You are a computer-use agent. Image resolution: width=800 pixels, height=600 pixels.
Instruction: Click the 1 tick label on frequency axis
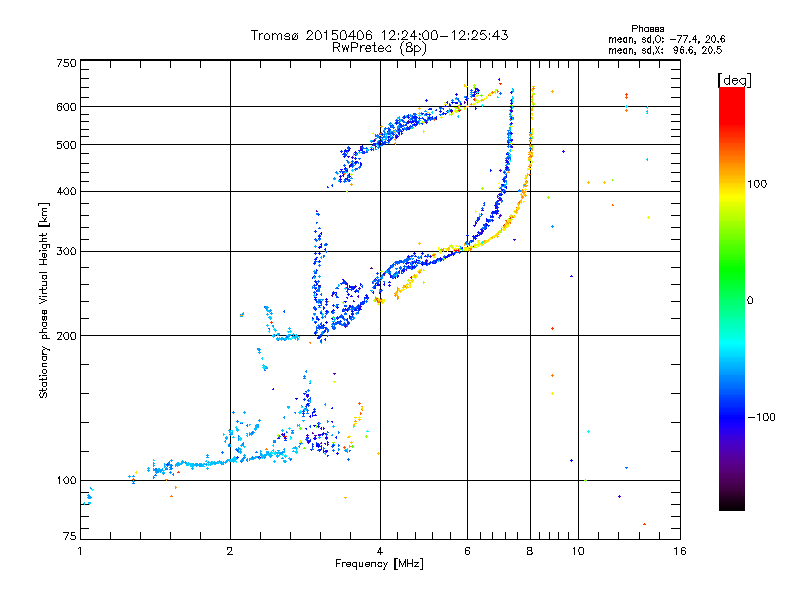coord(80,551)
